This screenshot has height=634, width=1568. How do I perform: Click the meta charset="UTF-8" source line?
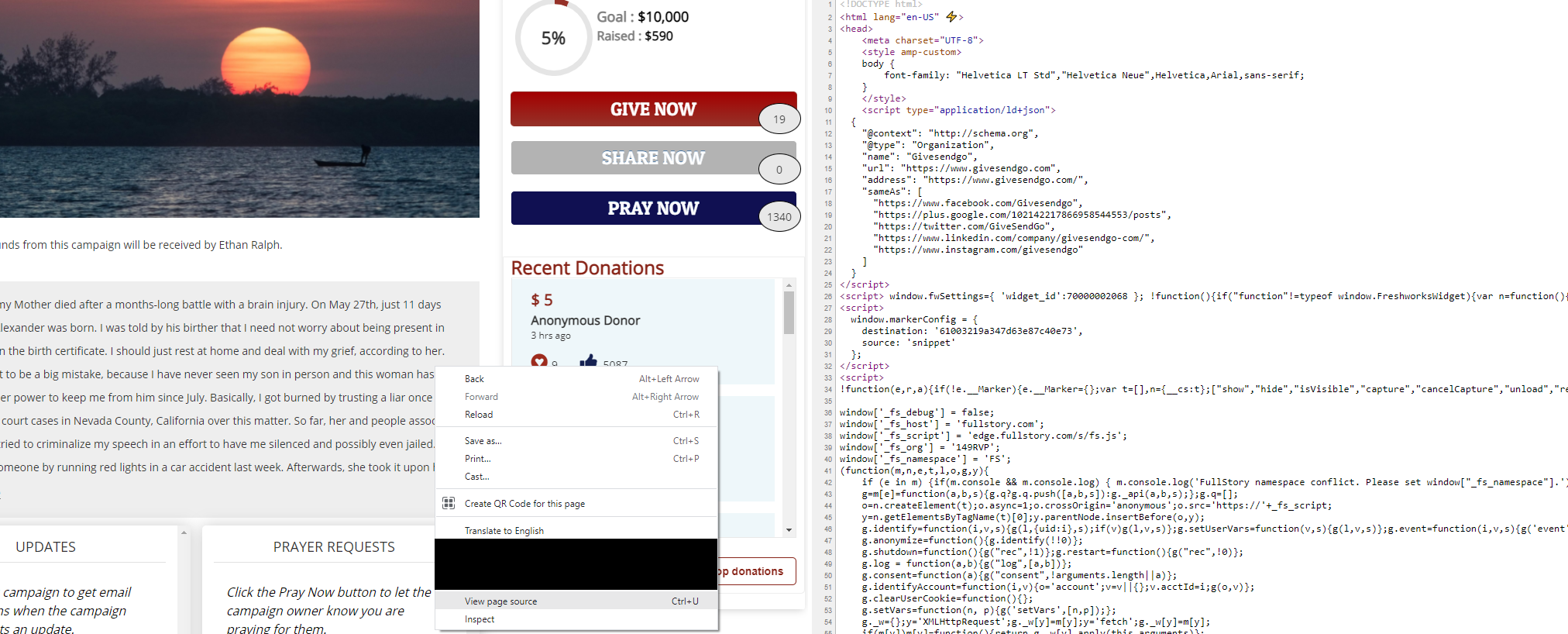pos(923,40)
